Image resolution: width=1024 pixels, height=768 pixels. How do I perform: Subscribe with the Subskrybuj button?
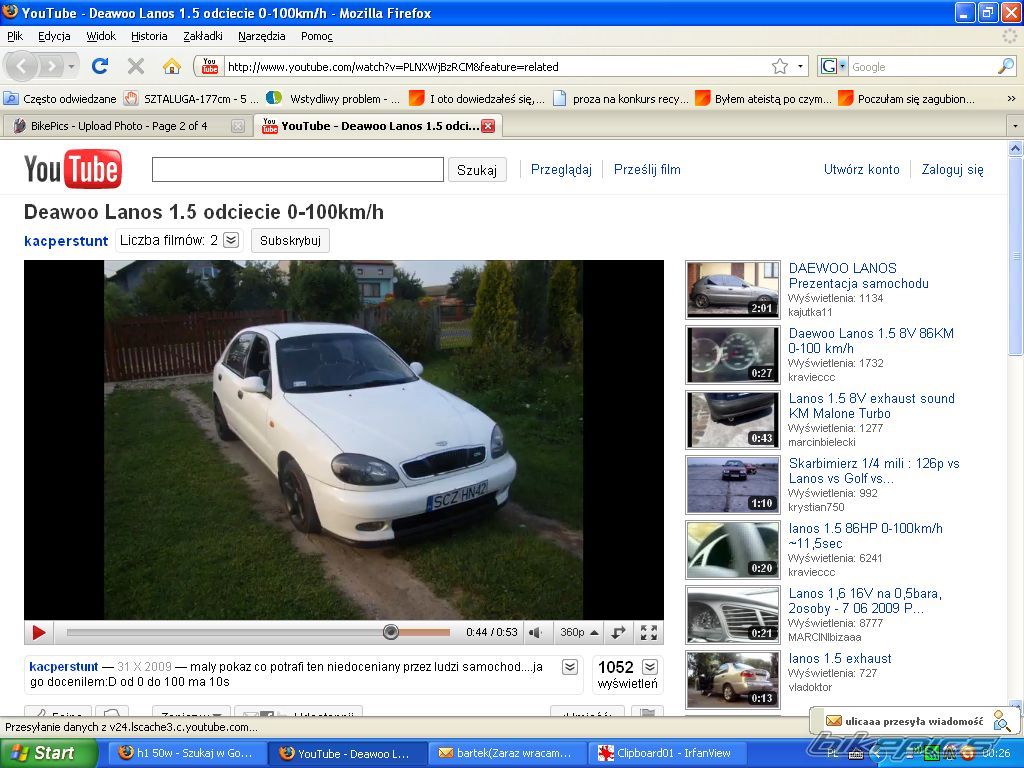pos(291,240)
